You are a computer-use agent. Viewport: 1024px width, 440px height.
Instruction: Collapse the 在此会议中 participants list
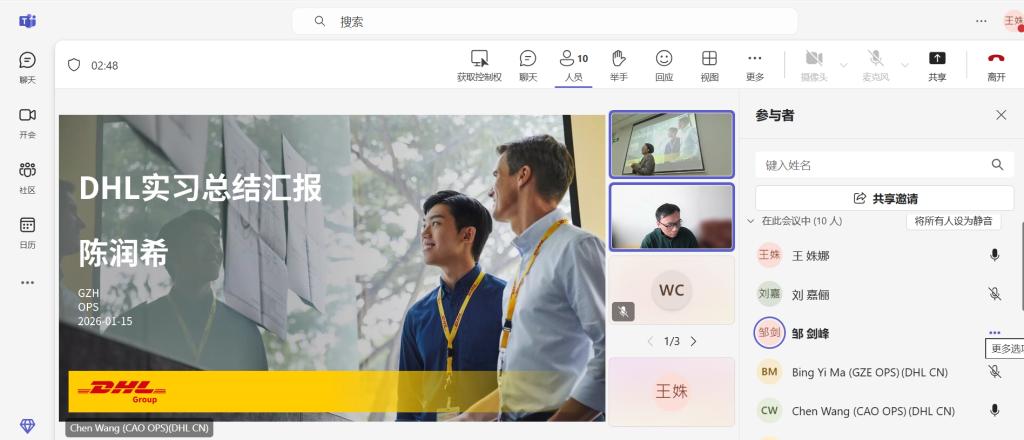point(751,221)
